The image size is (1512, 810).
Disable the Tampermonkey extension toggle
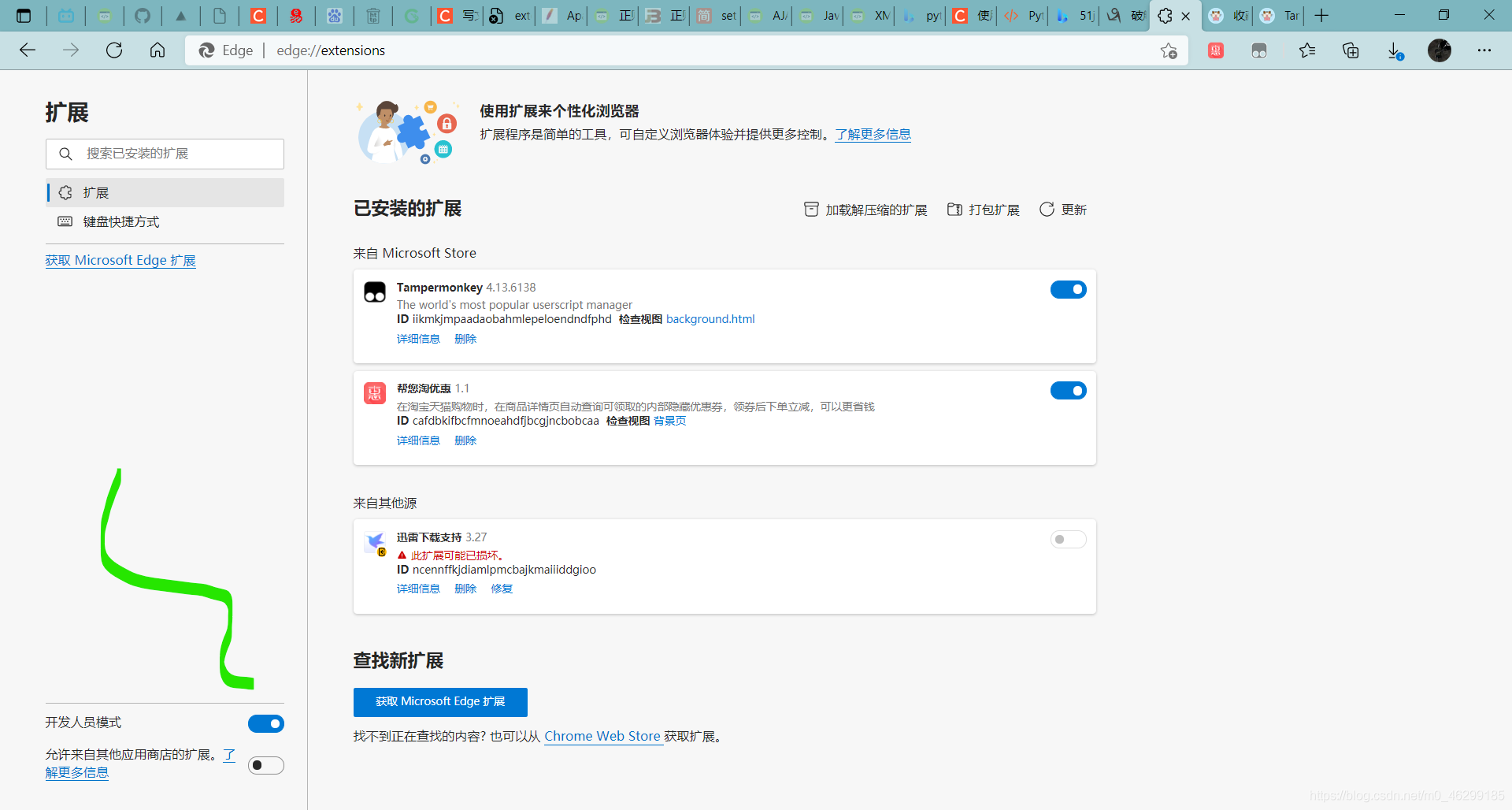(1068, 289)
